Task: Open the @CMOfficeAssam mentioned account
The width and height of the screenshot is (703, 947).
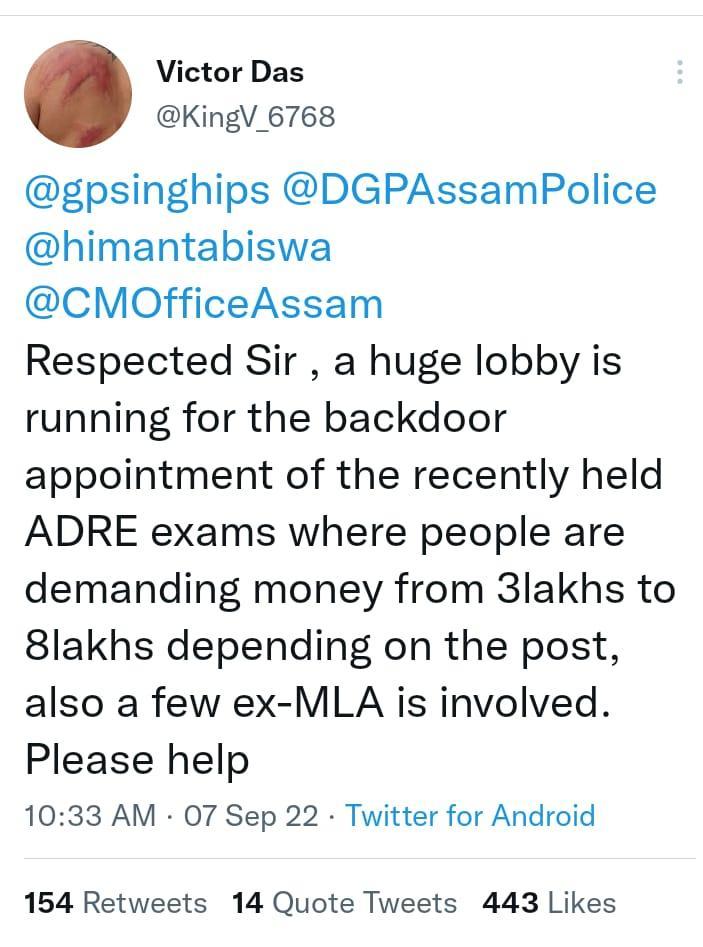Action: (204, 303)
